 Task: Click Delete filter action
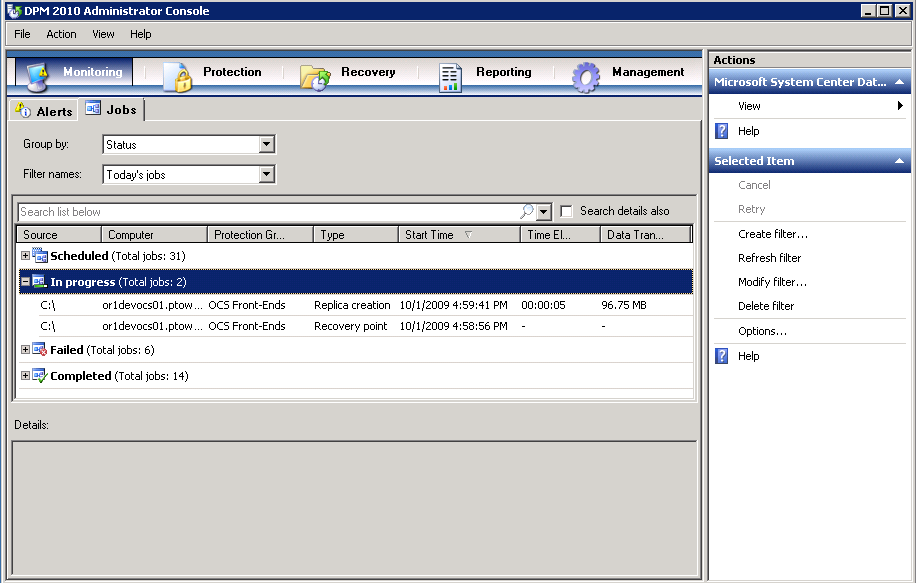pos(766,306)
